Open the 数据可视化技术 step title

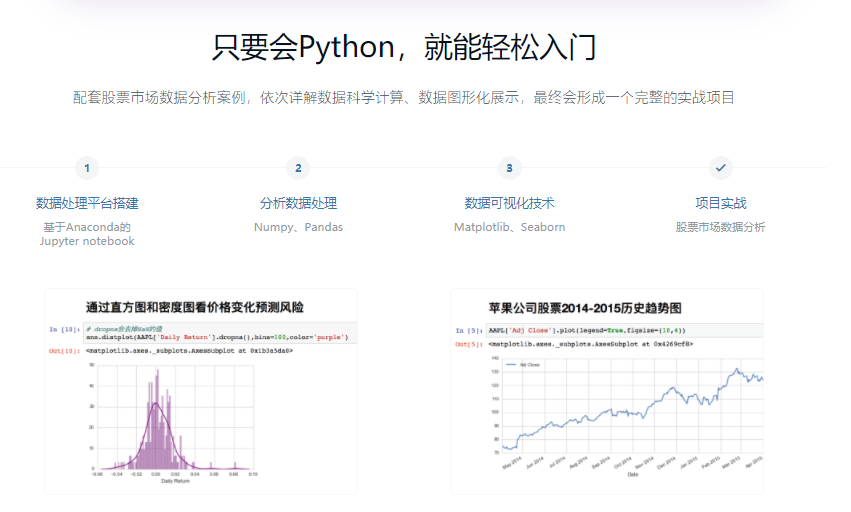click(509, 203)
